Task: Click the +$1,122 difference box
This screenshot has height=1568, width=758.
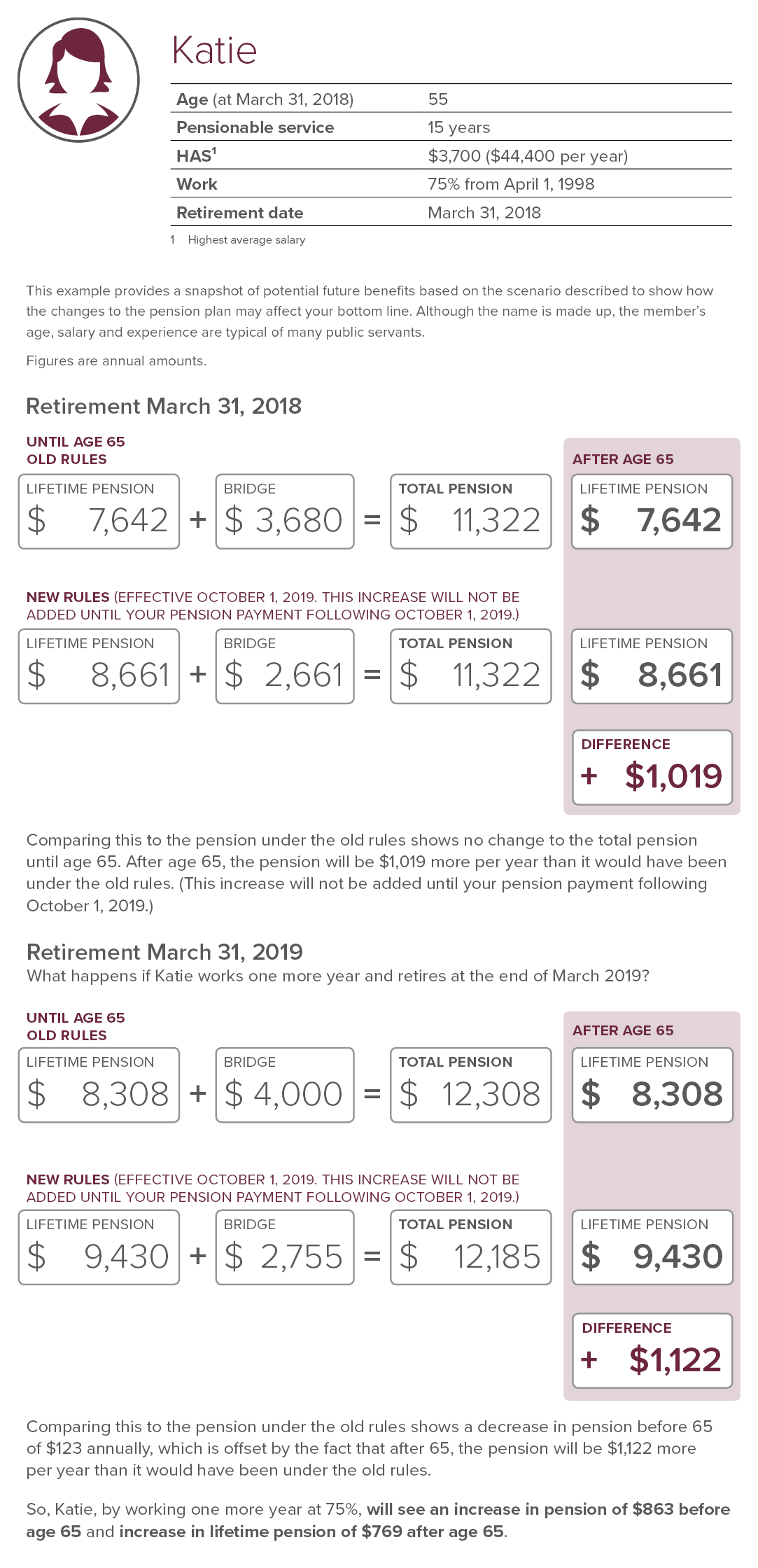Action: point(652,1350)
